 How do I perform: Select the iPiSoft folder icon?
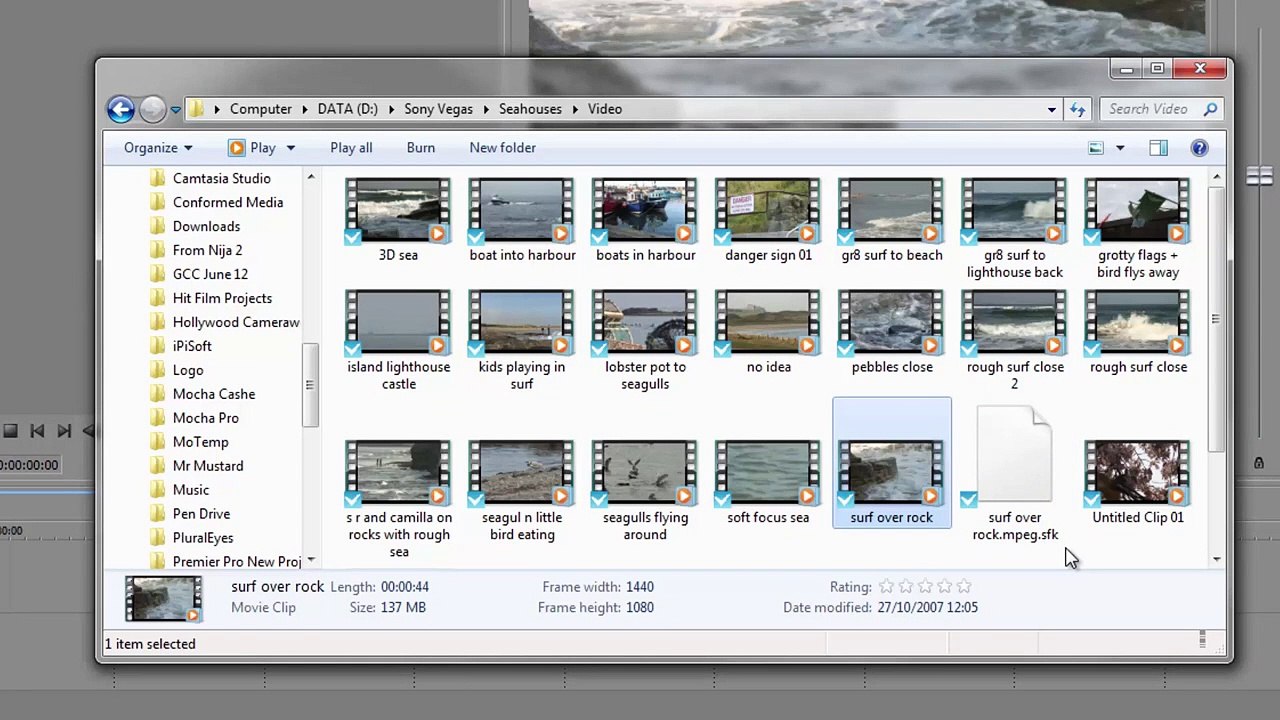coord(158,346)
